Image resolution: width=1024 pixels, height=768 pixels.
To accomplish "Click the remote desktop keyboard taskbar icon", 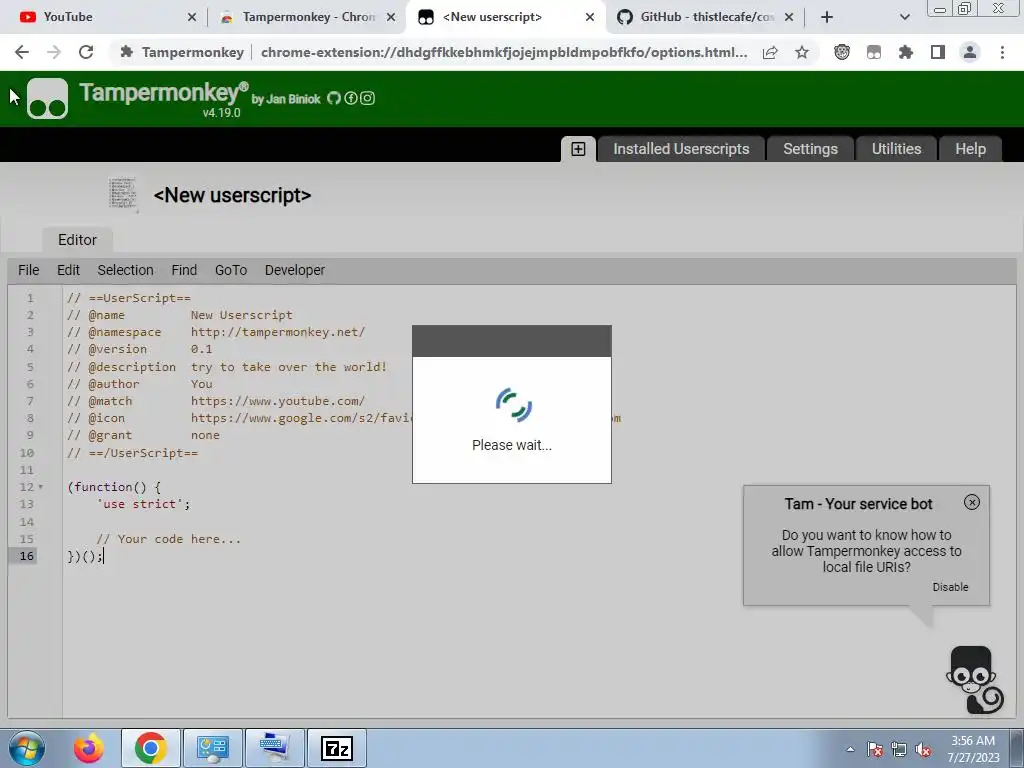I will 275,748.
